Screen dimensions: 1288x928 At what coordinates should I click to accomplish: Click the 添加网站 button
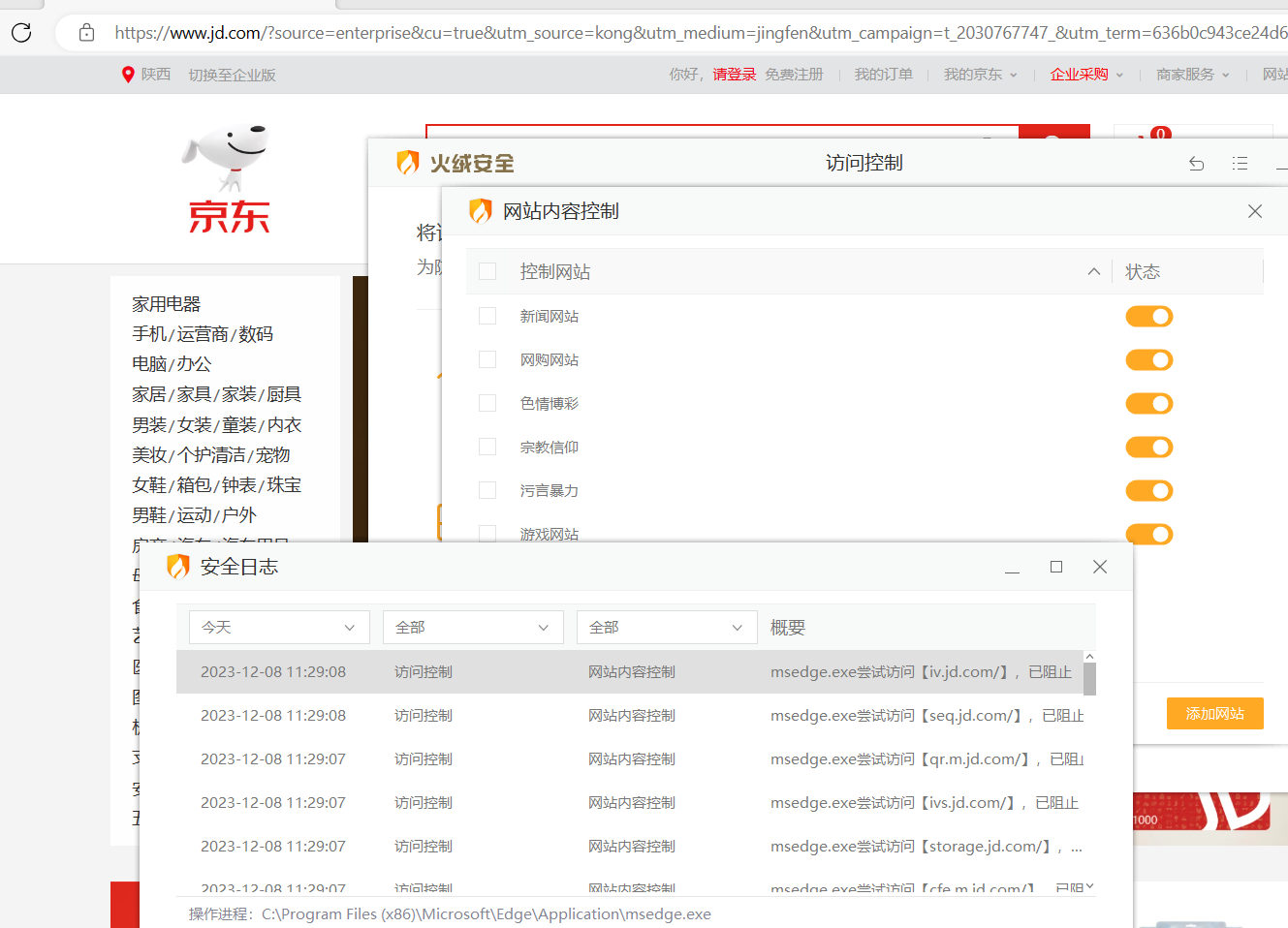click(x=1214, y=714)
